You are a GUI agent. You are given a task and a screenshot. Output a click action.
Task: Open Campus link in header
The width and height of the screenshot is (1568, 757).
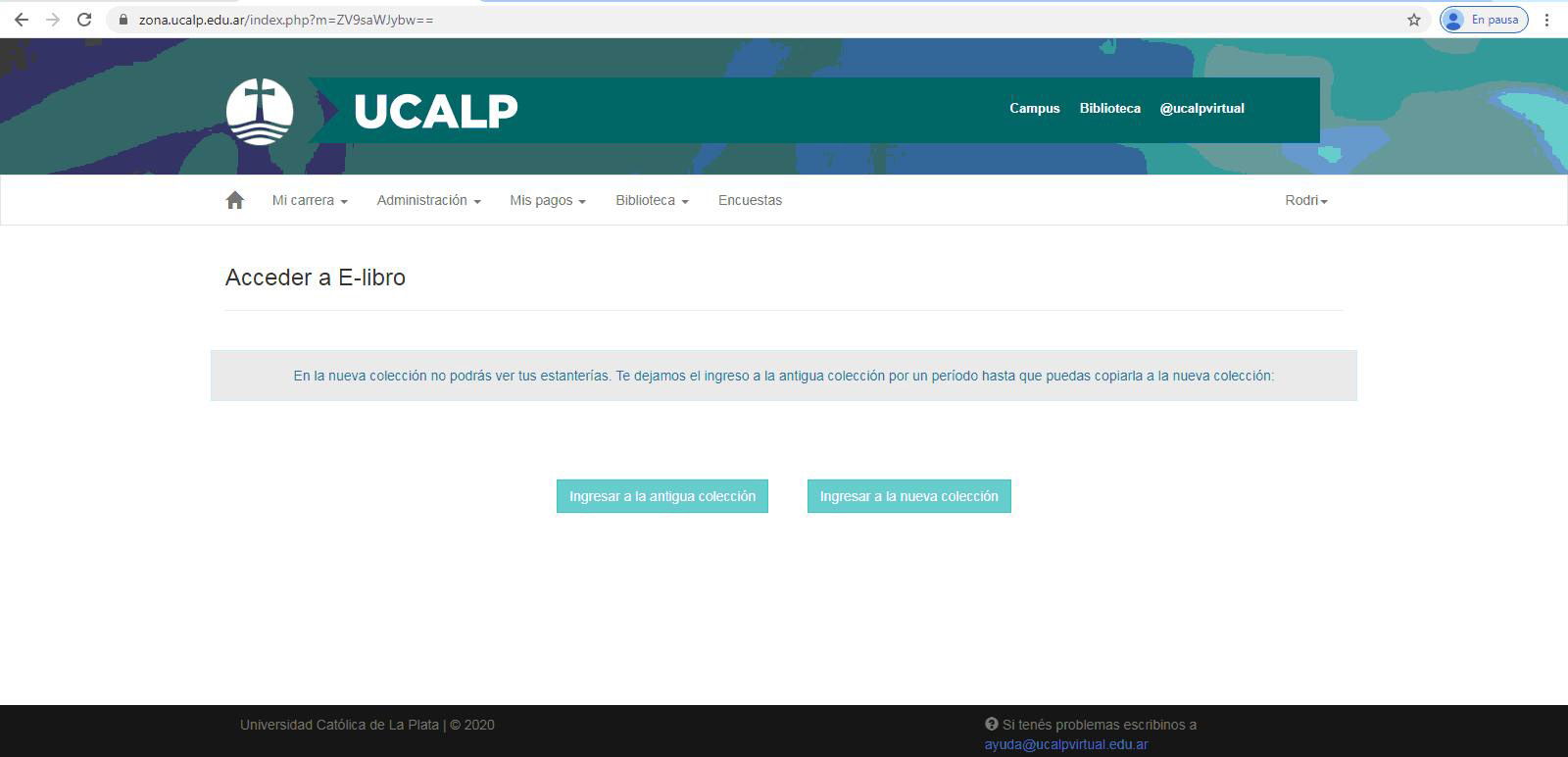[1034, 109]
